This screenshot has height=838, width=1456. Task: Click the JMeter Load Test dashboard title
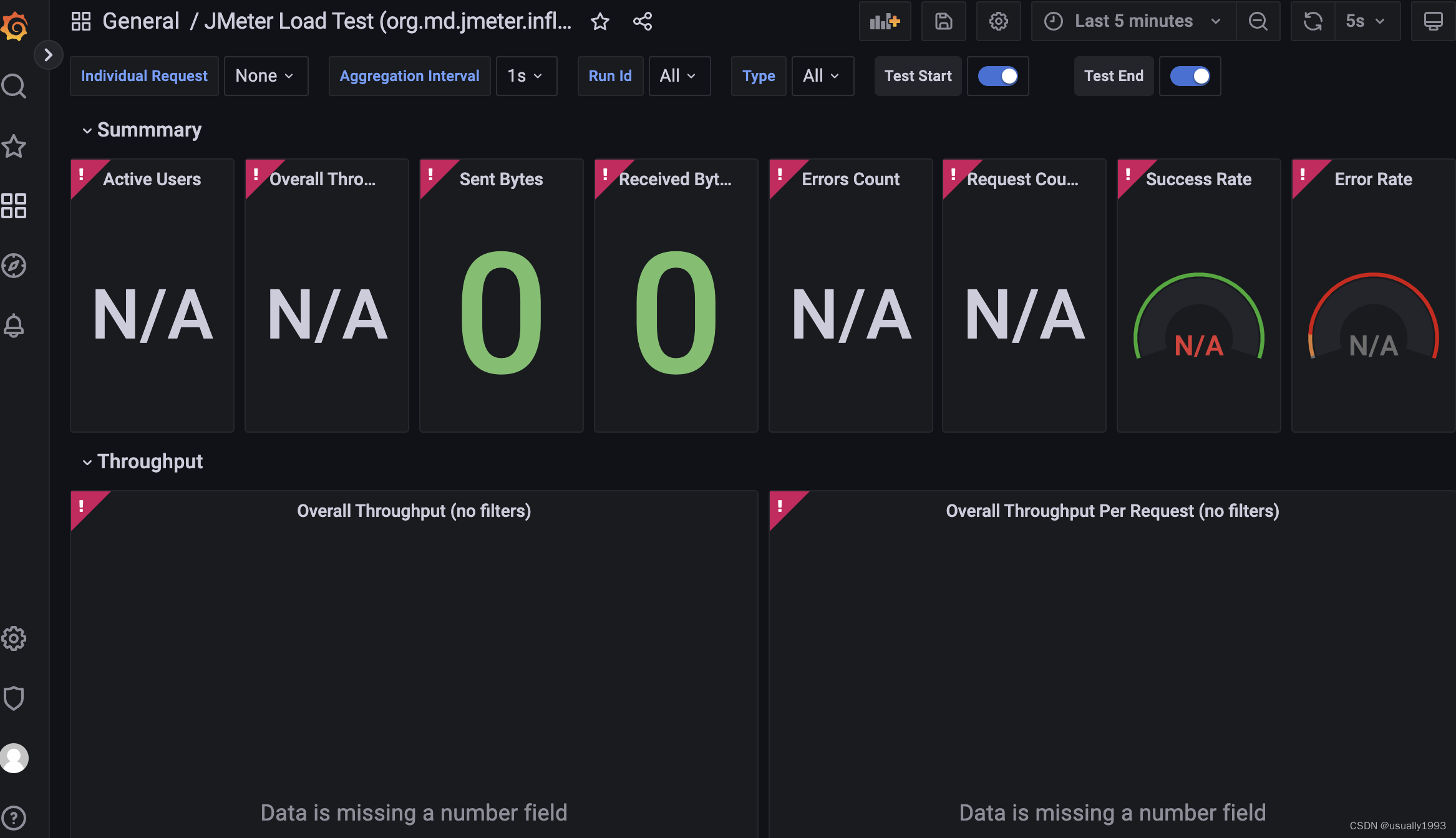[x=388, y=21]
